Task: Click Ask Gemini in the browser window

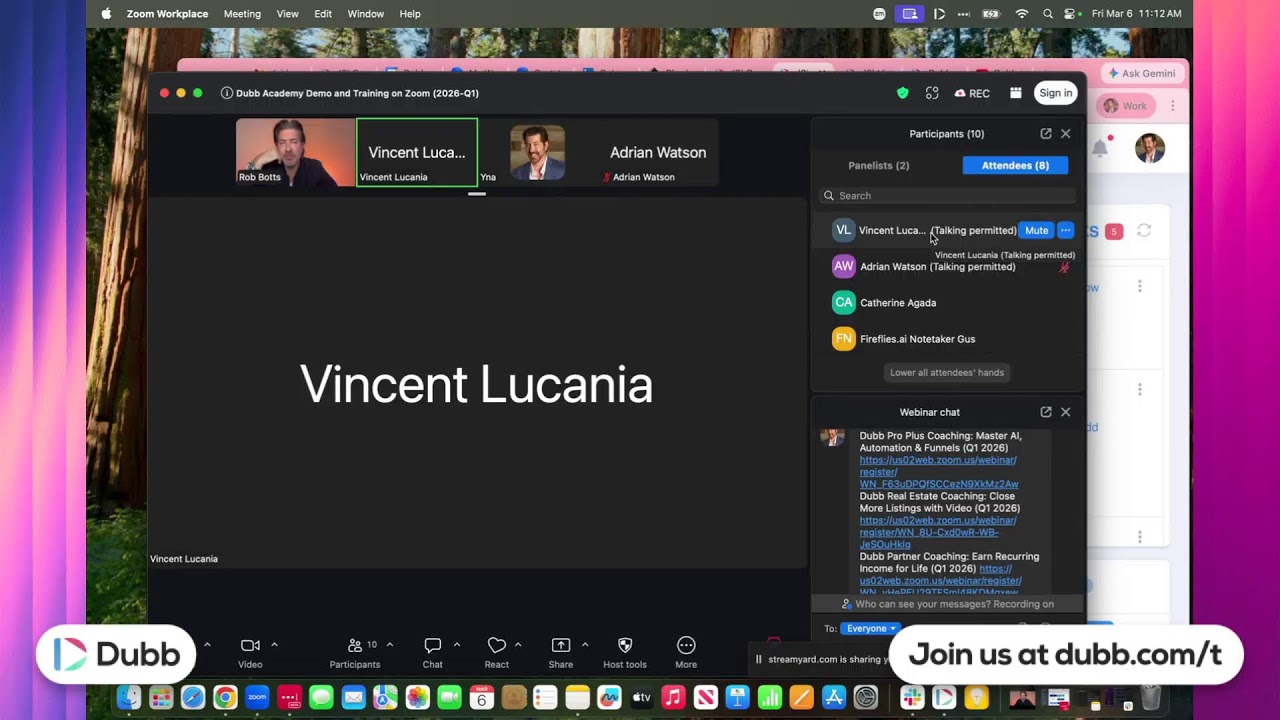Action: (x=1140, y=73)
